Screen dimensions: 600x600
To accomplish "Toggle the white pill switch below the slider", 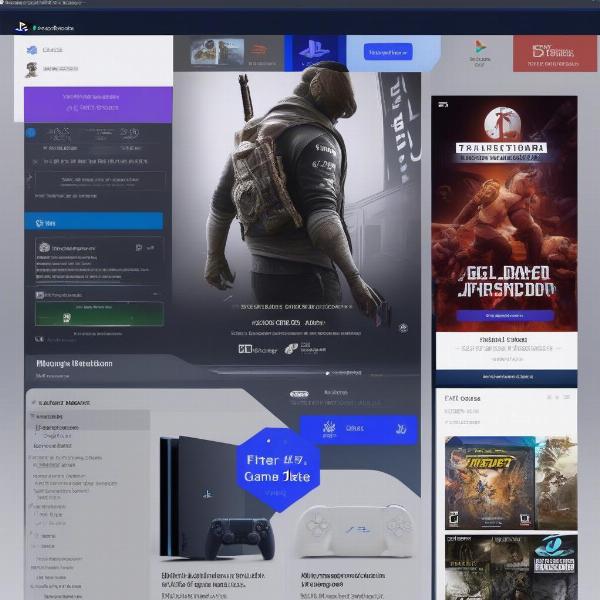I will point(299,394).
